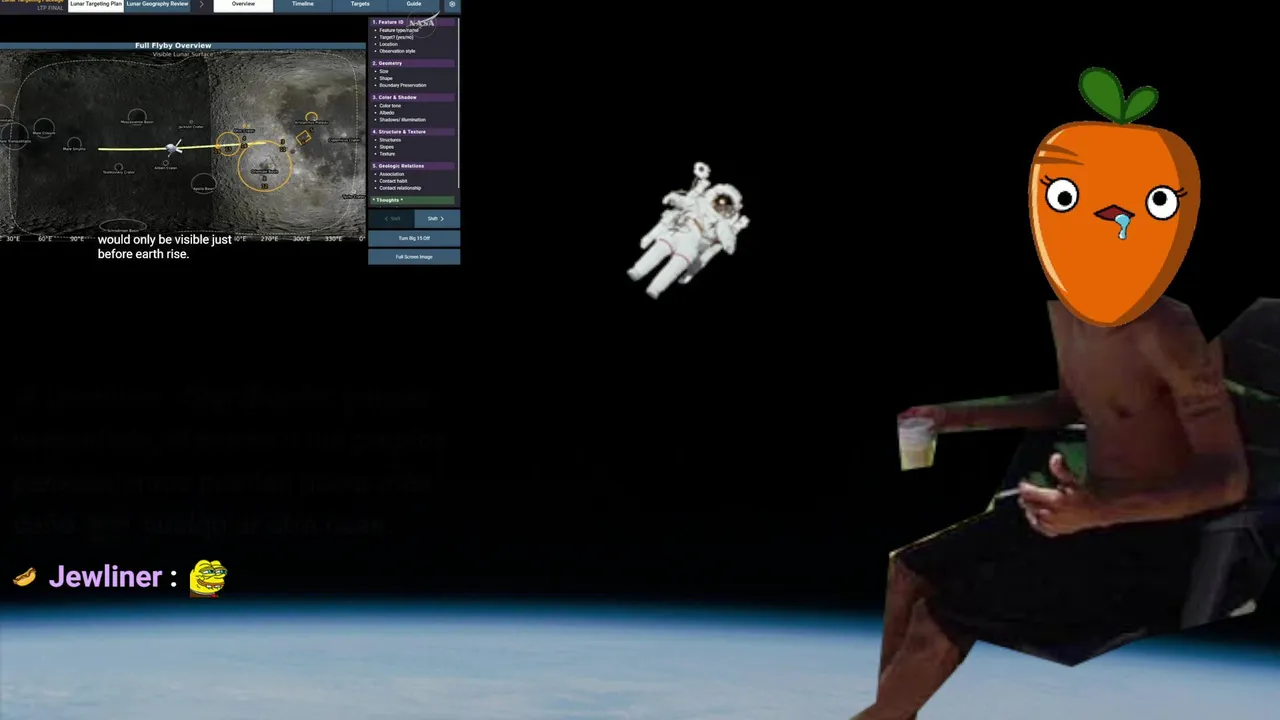Click the Turn Big 15 Off button

coord(414,238)
